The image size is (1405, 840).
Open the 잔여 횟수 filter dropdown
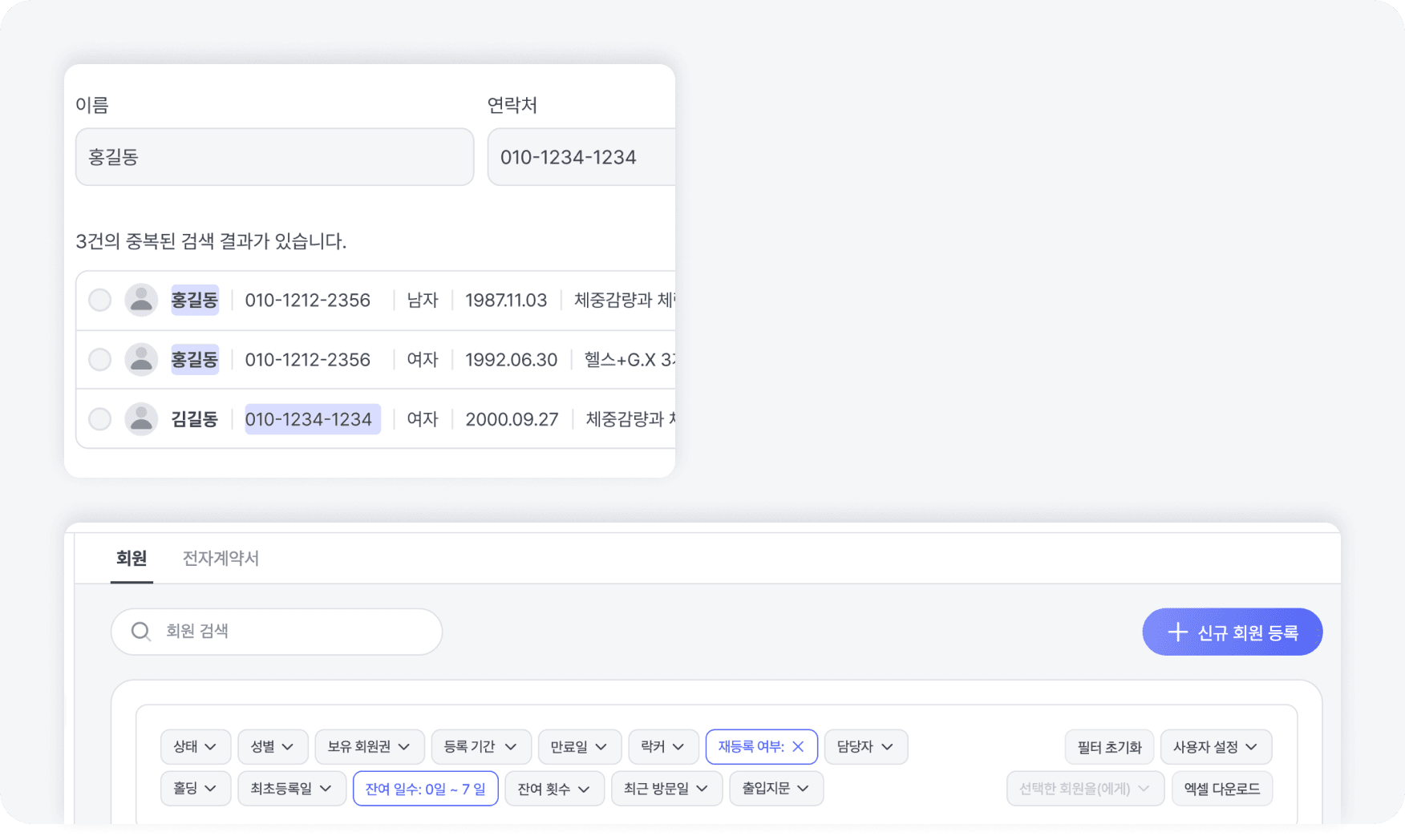click(x=555, y=789)
